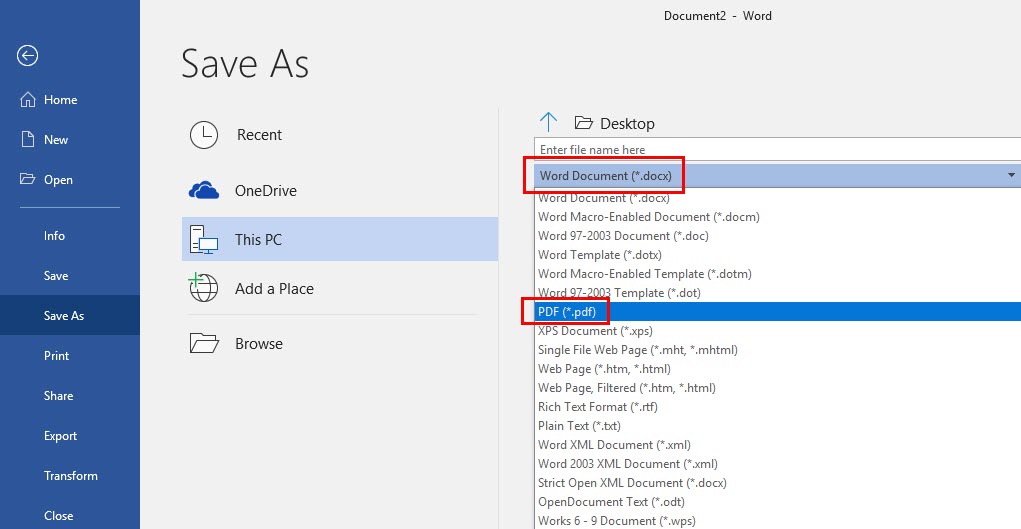Choose Add a Place
Screen dimensions: 1021x529
[340, 289]
